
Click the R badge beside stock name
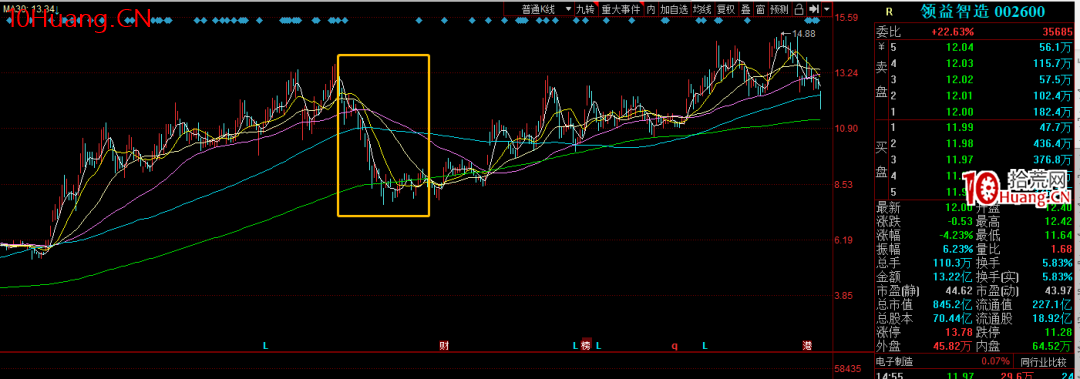889,11
